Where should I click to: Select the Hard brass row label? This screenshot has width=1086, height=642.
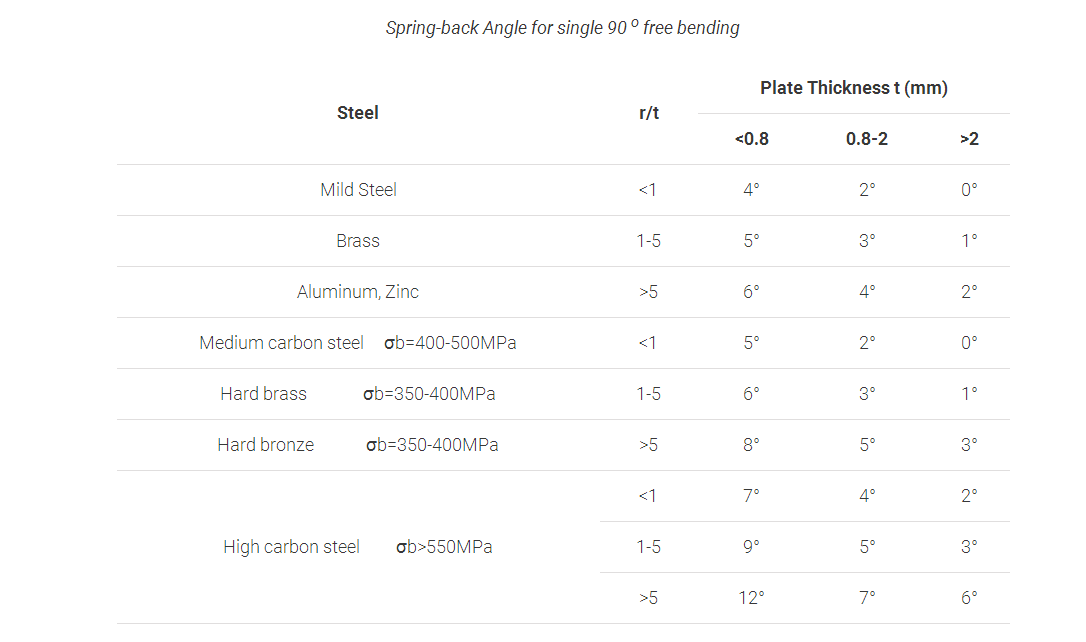pos(263,394)
